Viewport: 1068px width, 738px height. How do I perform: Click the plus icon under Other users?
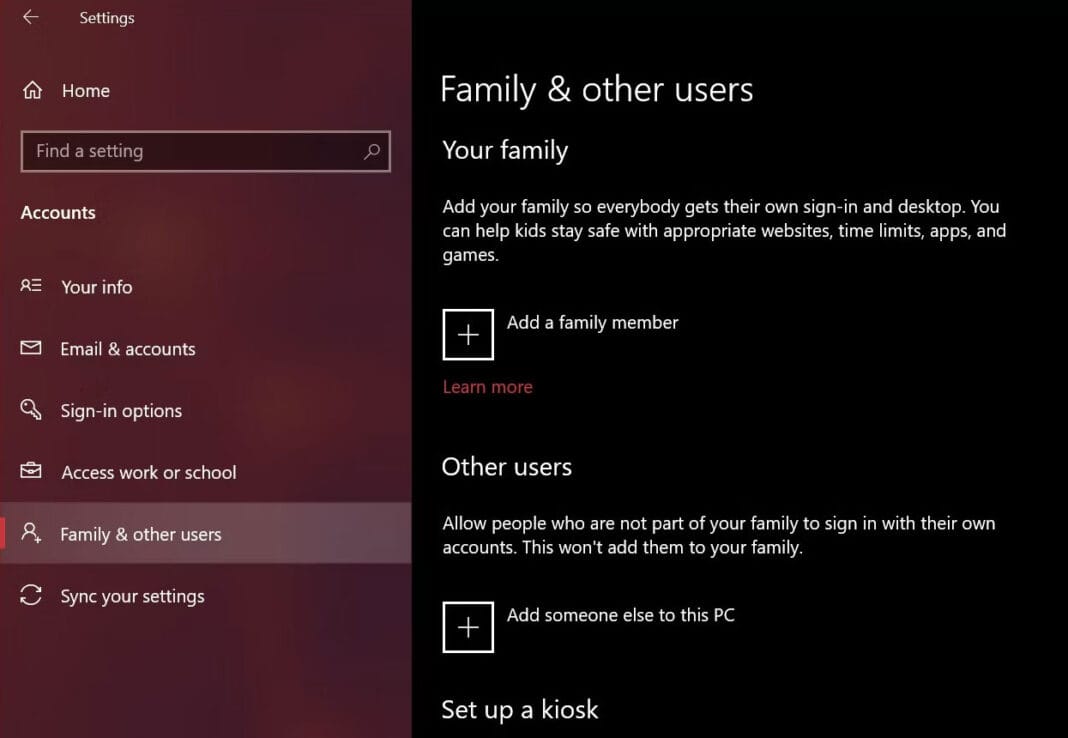point(468,626)
